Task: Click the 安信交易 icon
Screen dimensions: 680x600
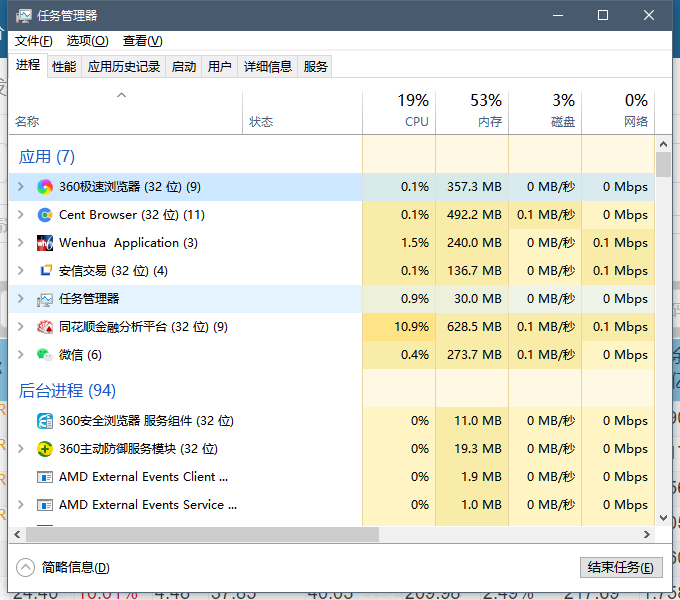Action: [x=45, y=271]
